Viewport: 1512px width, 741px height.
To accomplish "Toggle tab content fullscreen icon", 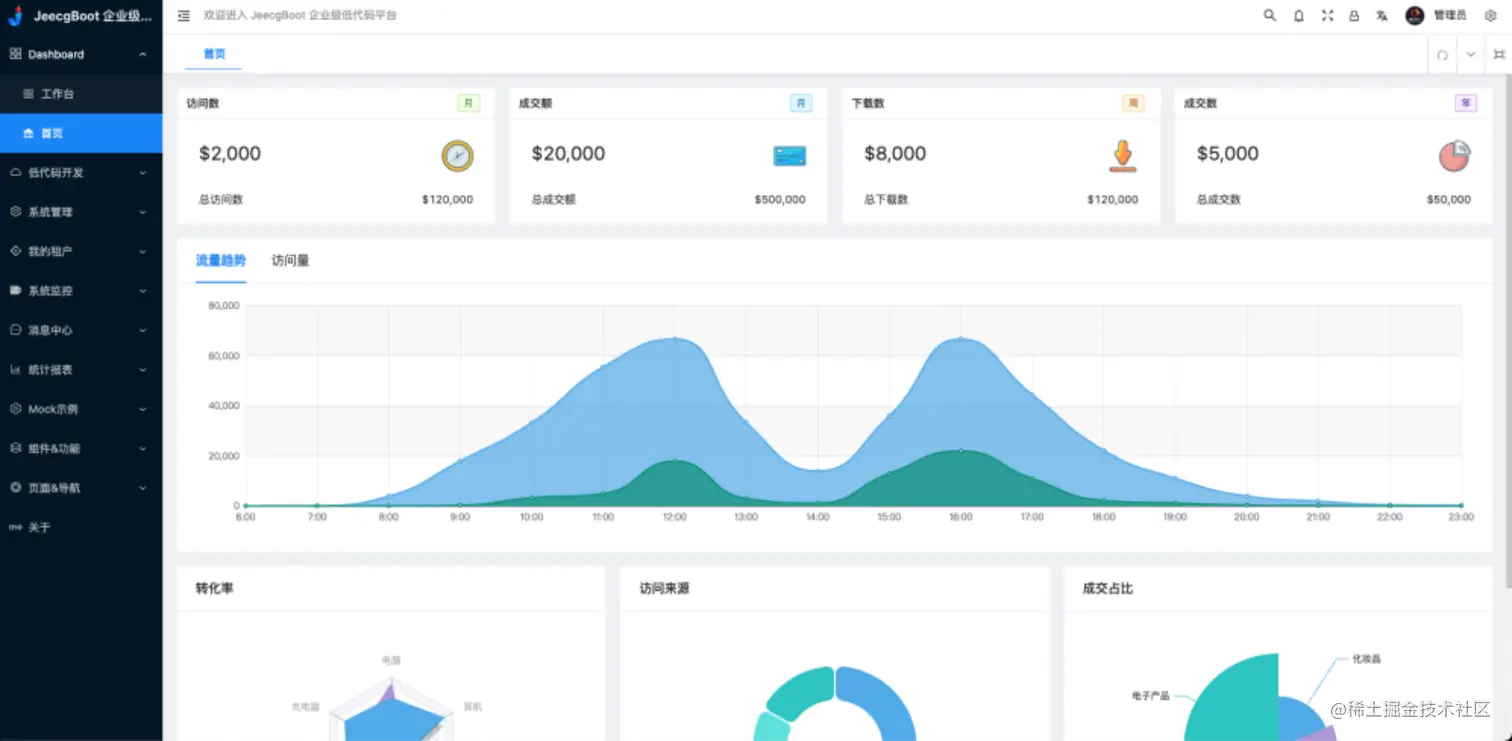I will pyautogui.click(x=1499, y=55).
